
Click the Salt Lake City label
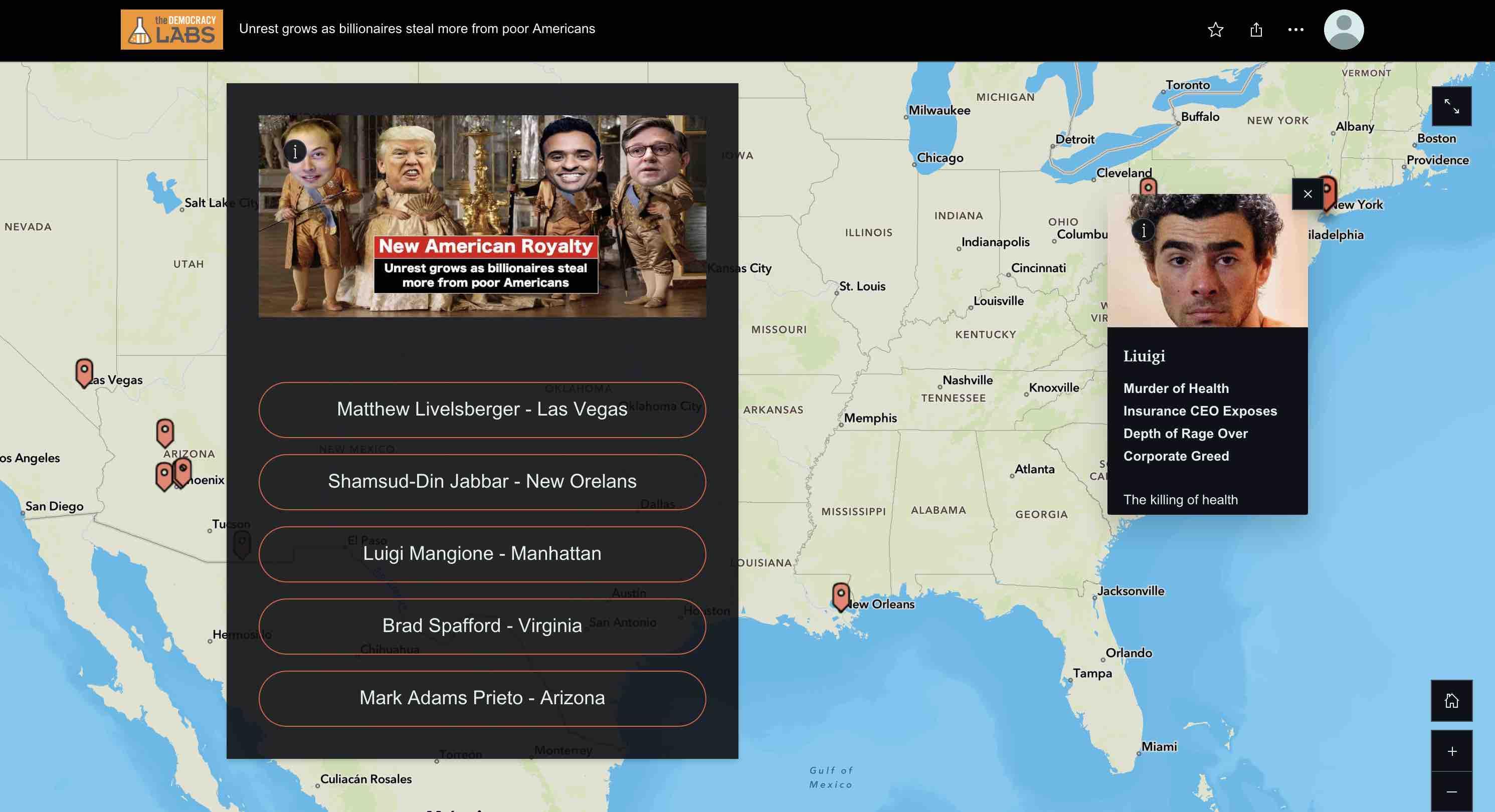[221, 202]
